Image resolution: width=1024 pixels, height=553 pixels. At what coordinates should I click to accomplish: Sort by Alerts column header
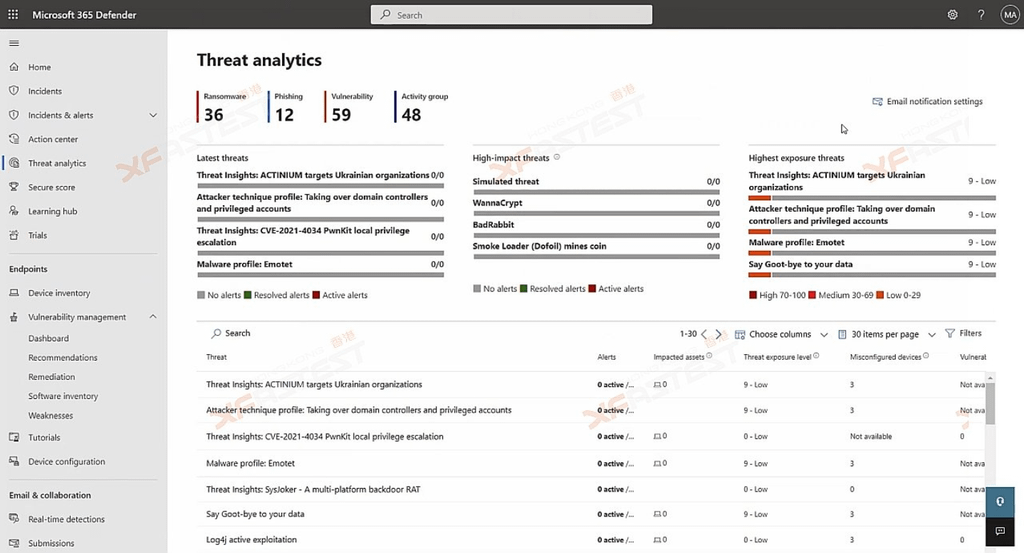click(606, 357)
